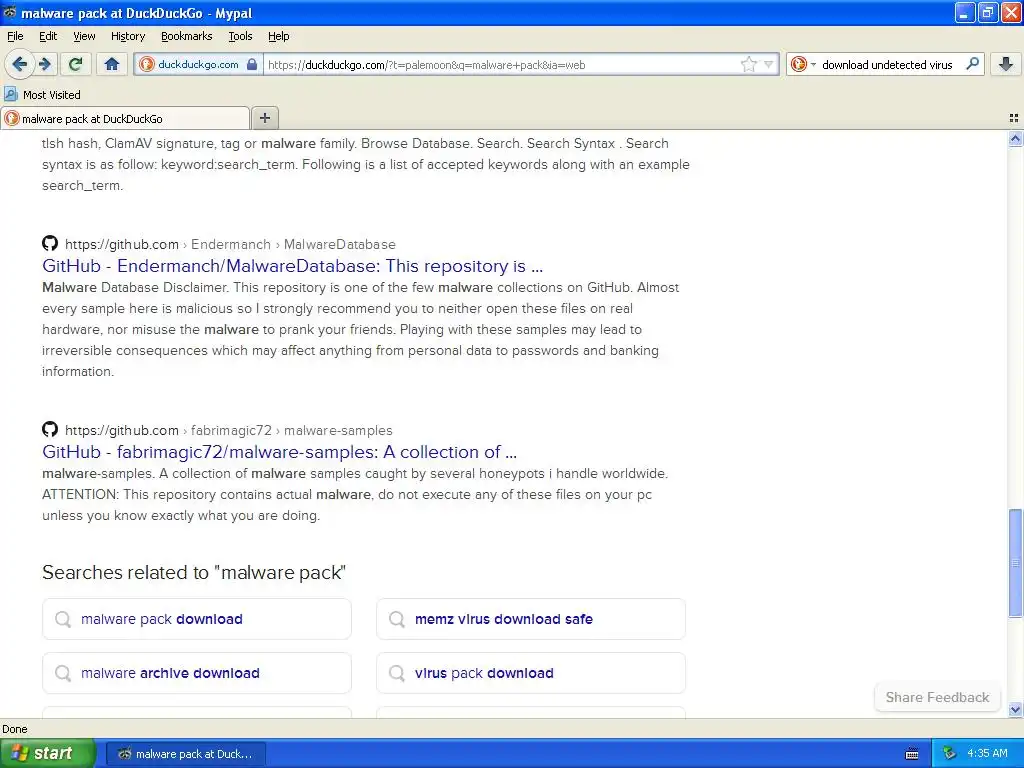Viewport: 1024px width, 768px height.
Task: Click the 4:35 AM taskbar clock
Action: tap(987, 753)
